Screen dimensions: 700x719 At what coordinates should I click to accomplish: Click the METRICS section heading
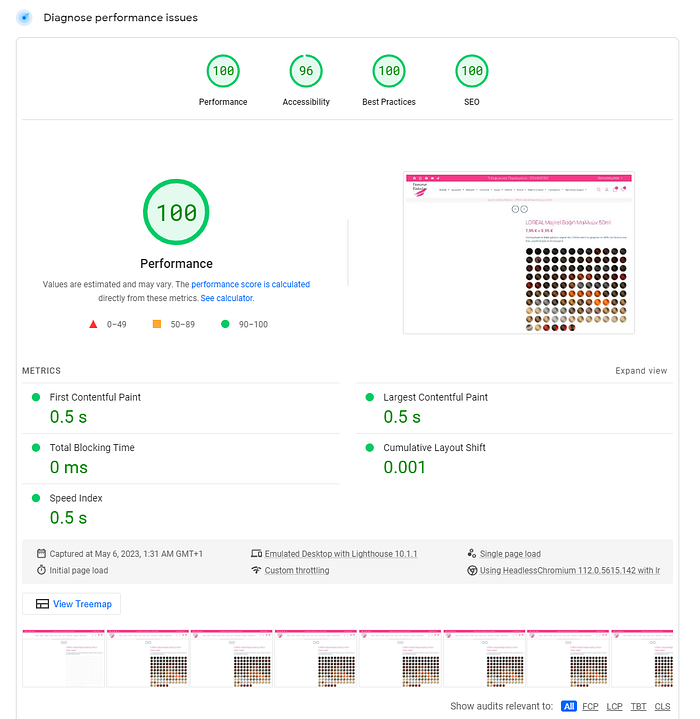click(x=41, y=371)
